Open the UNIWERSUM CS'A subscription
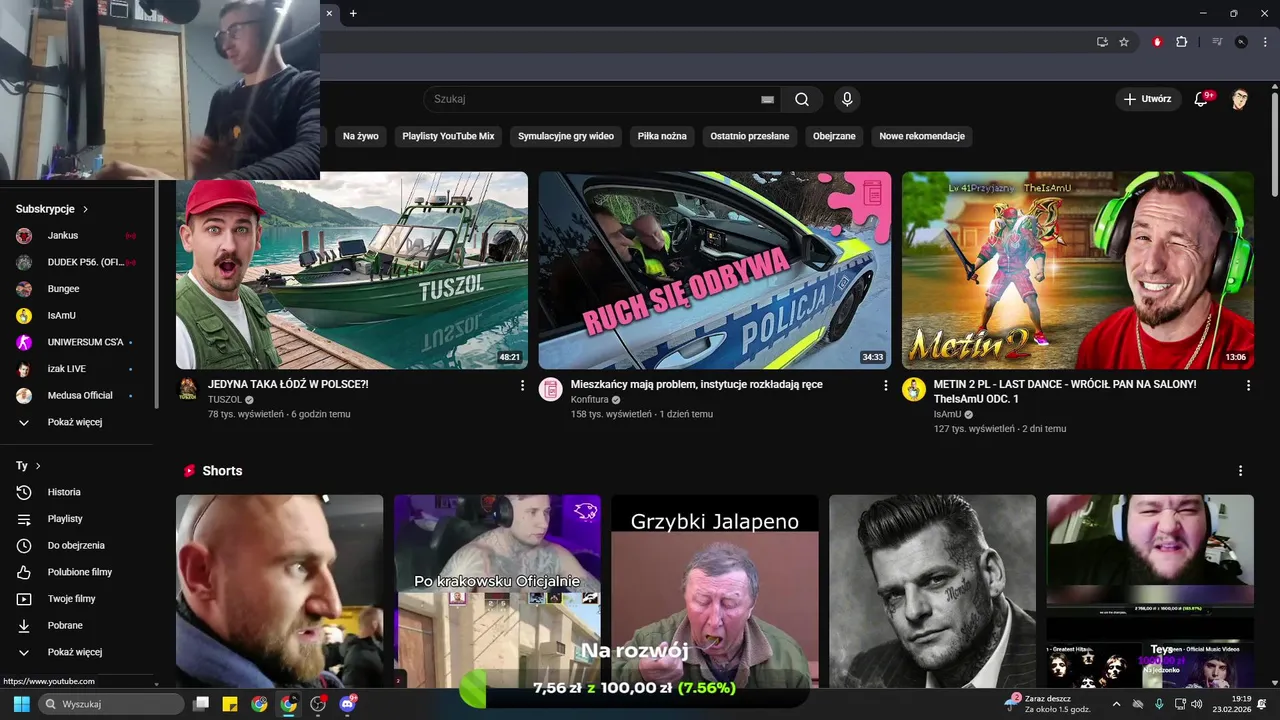 (76, 342)
